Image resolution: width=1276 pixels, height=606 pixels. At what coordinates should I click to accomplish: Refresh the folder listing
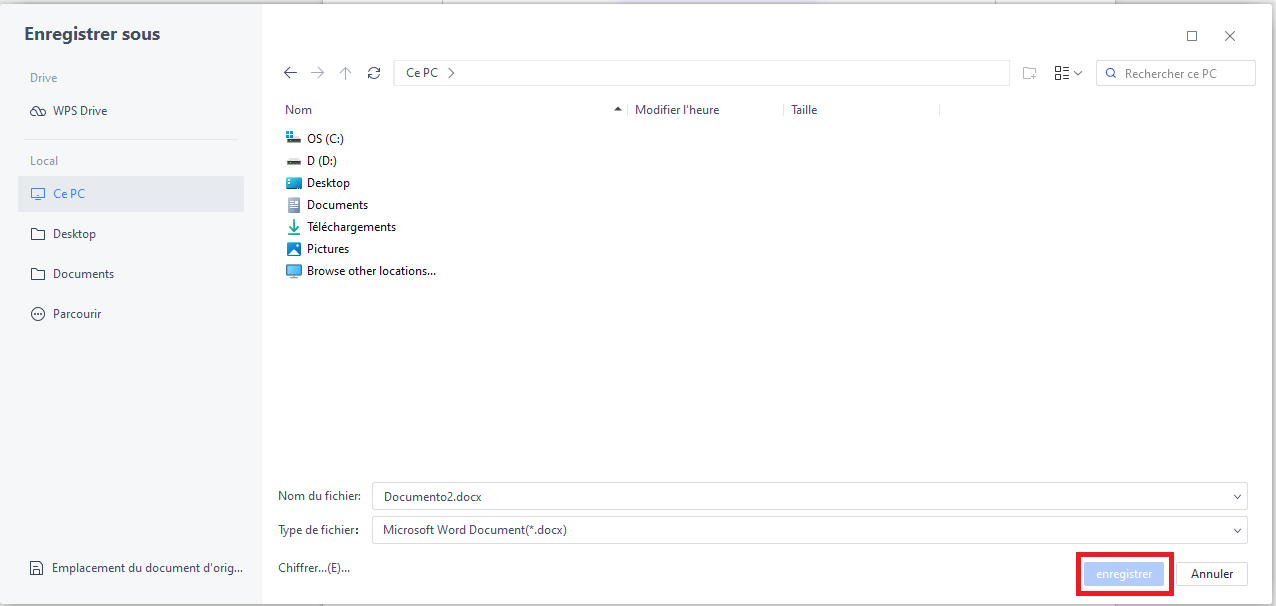pos(374,73)
